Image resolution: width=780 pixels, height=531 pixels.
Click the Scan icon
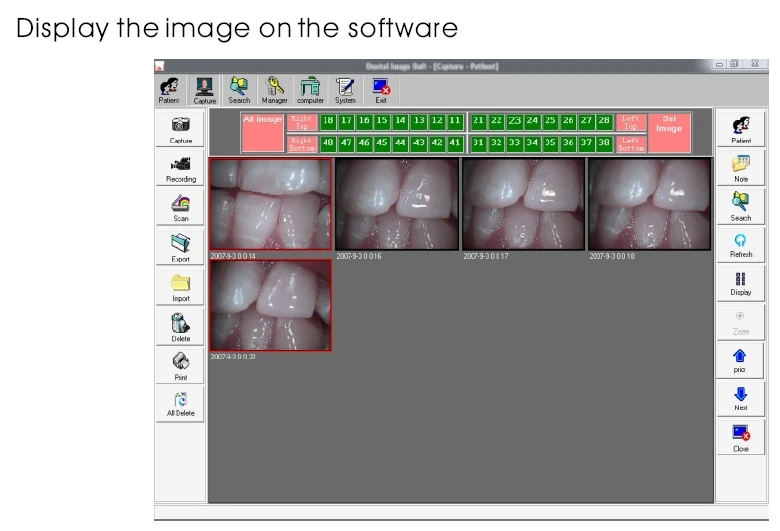tap(180, 208)
